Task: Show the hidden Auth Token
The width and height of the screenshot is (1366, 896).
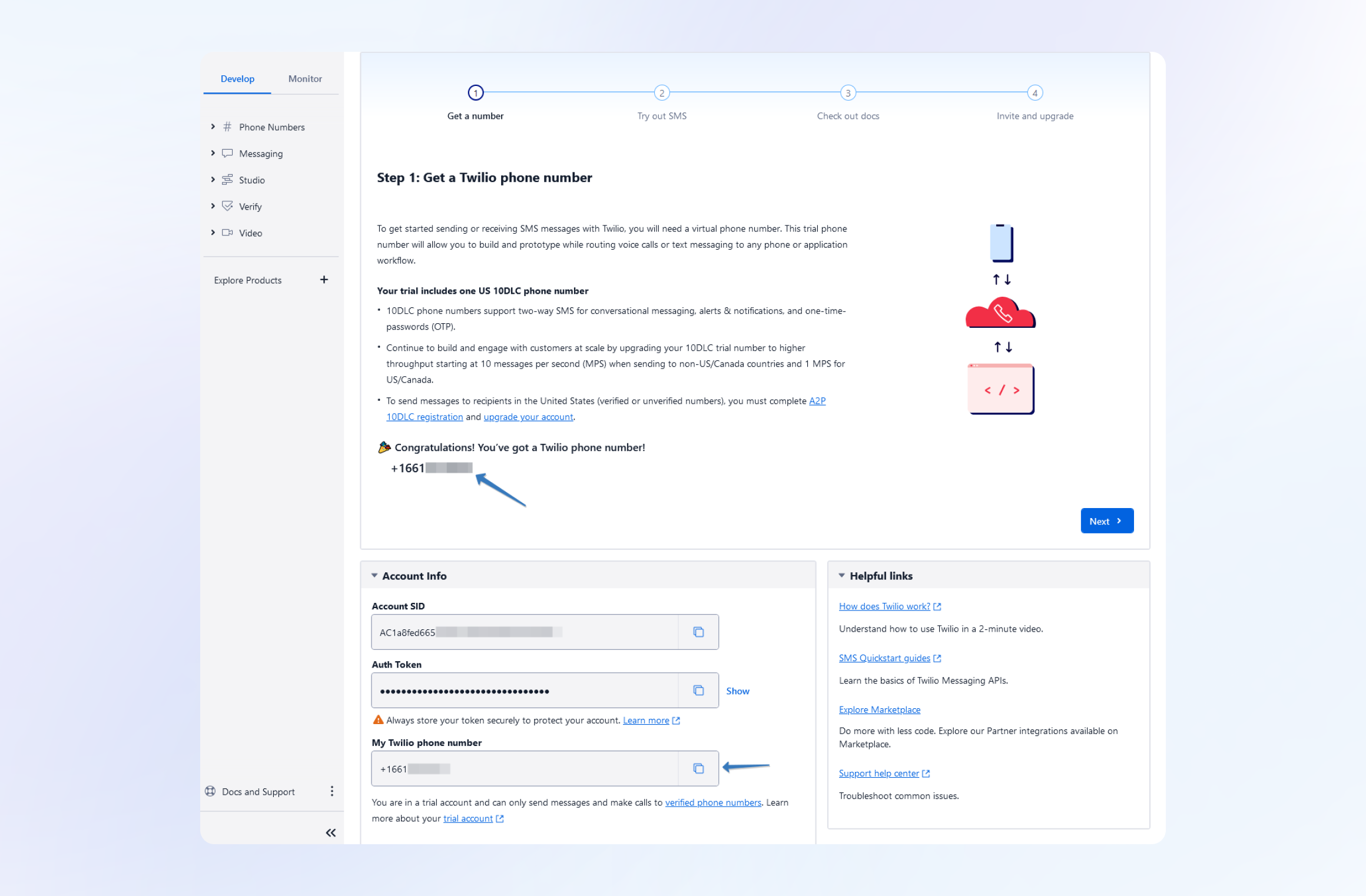Action: 737,691
